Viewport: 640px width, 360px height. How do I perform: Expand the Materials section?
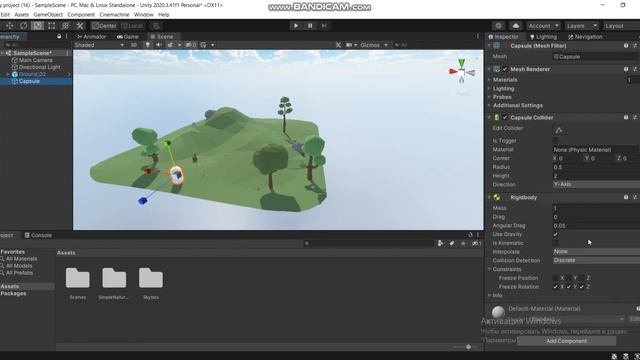[x=489, y=80]
